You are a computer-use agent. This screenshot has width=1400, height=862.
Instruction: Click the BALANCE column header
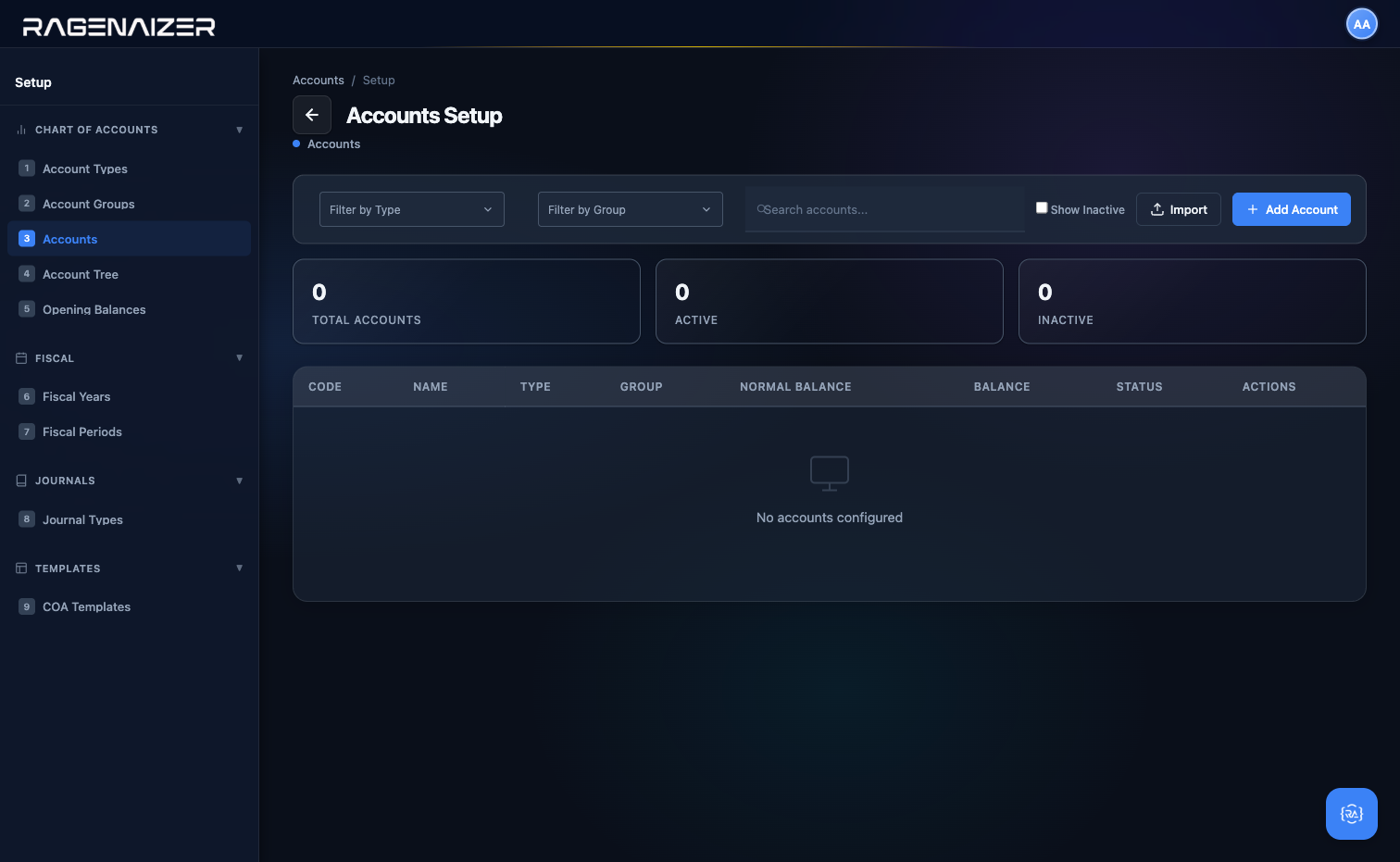1002,387
